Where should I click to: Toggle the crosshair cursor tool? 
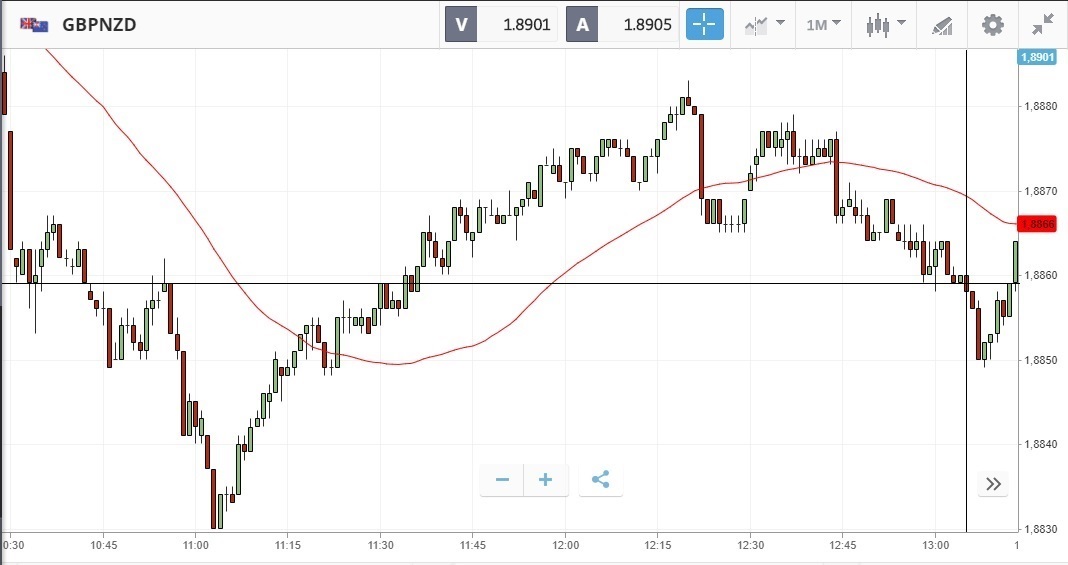pos(704,24)
